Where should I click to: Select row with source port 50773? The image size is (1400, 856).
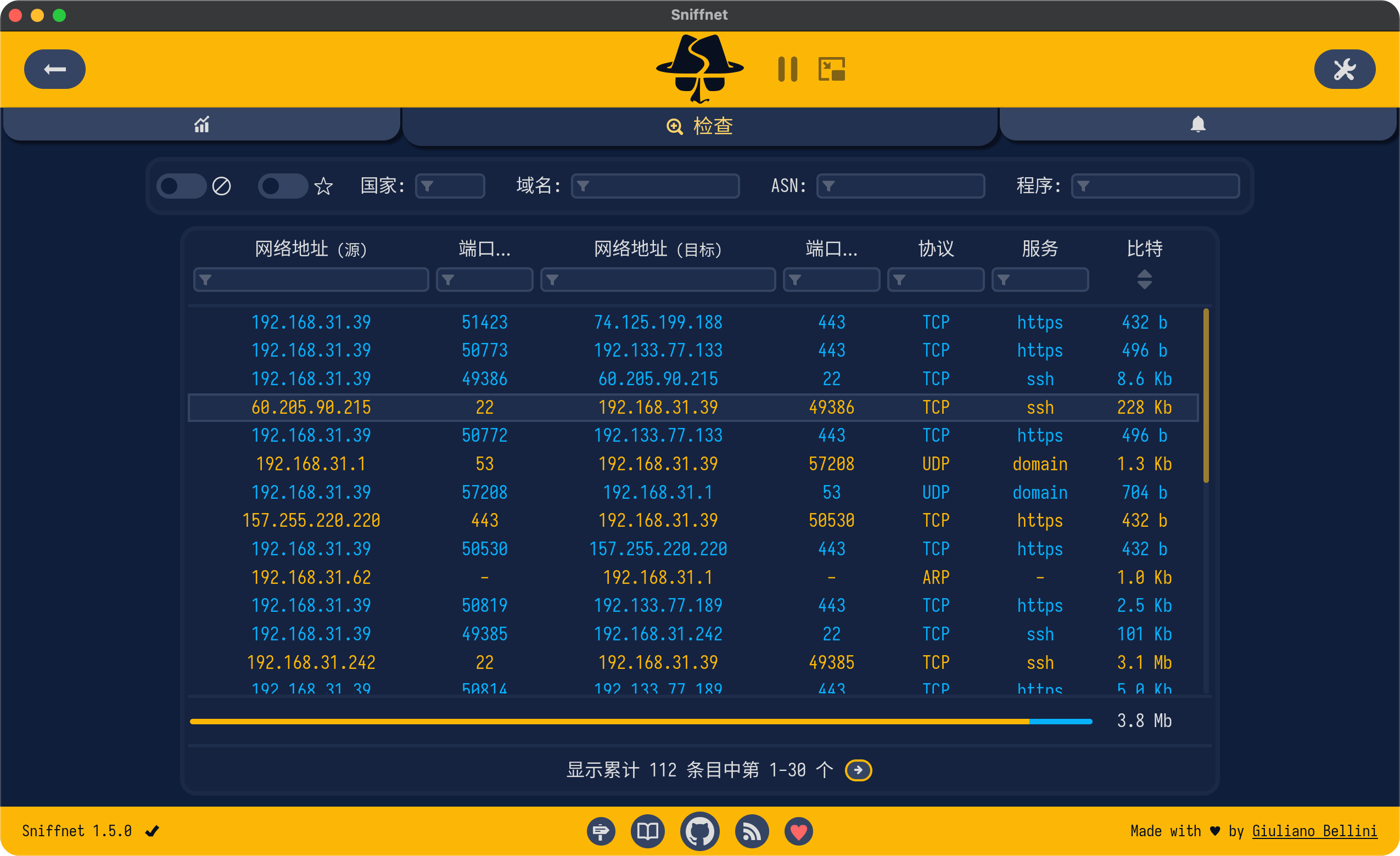(693, 351)
